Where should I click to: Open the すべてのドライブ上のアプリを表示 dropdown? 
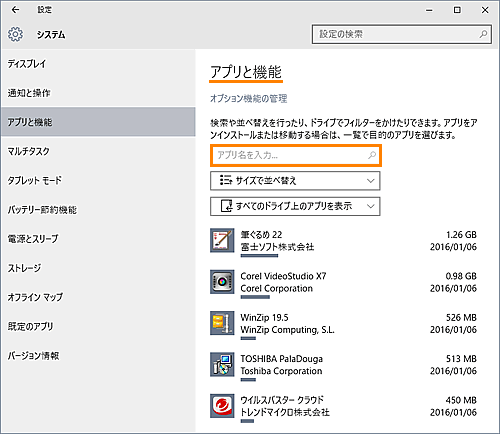(295, 206)
